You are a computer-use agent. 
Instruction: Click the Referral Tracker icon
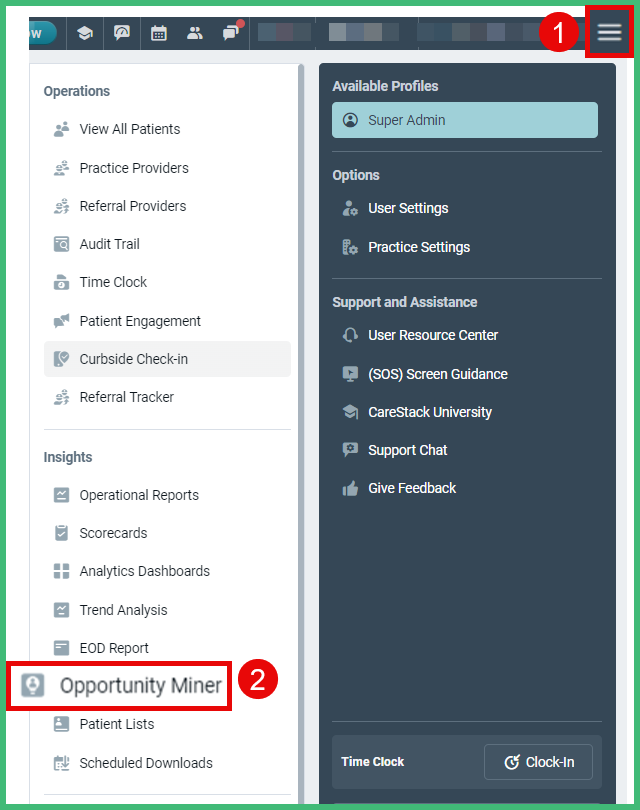pos(61,397)
